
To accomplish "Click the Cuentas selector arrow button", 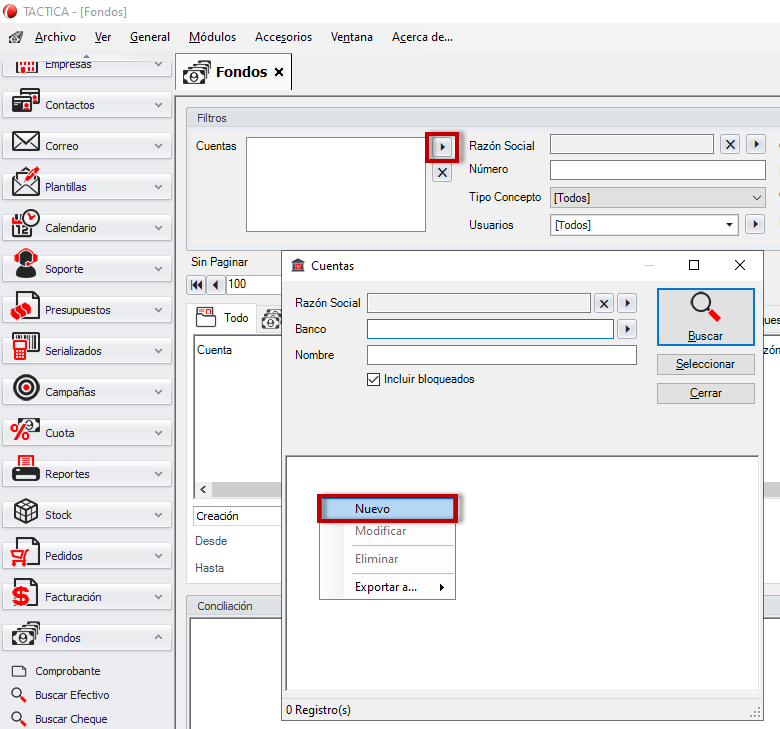I will [442, 147].
